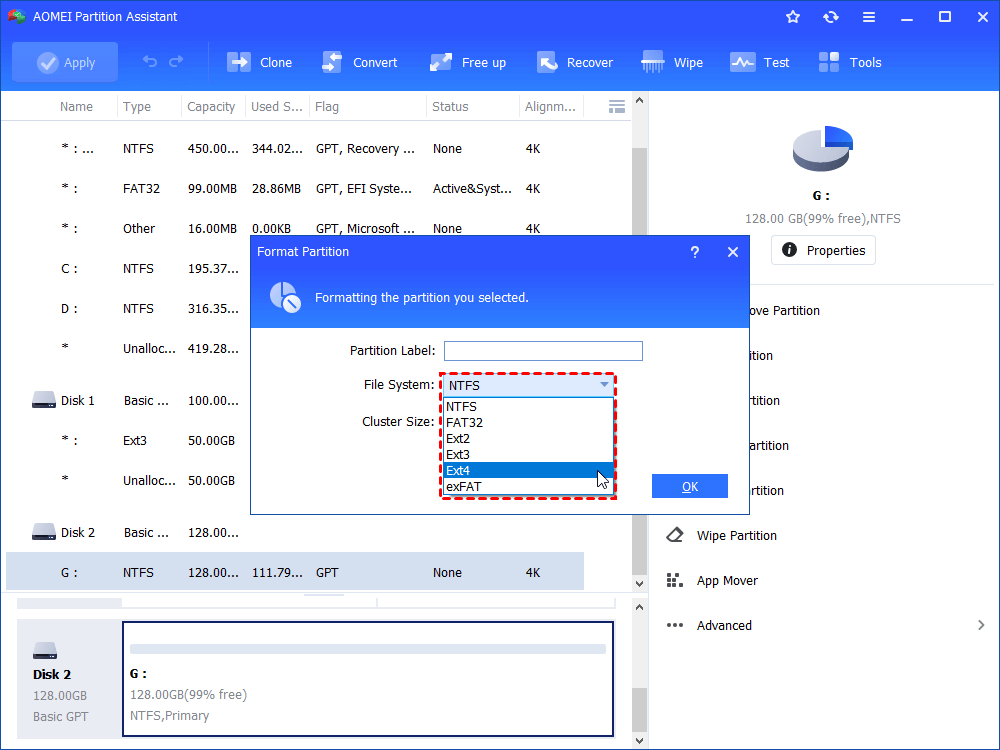
Task: Click the G: usage bar in disk map
Action: [x=368, y=649]
